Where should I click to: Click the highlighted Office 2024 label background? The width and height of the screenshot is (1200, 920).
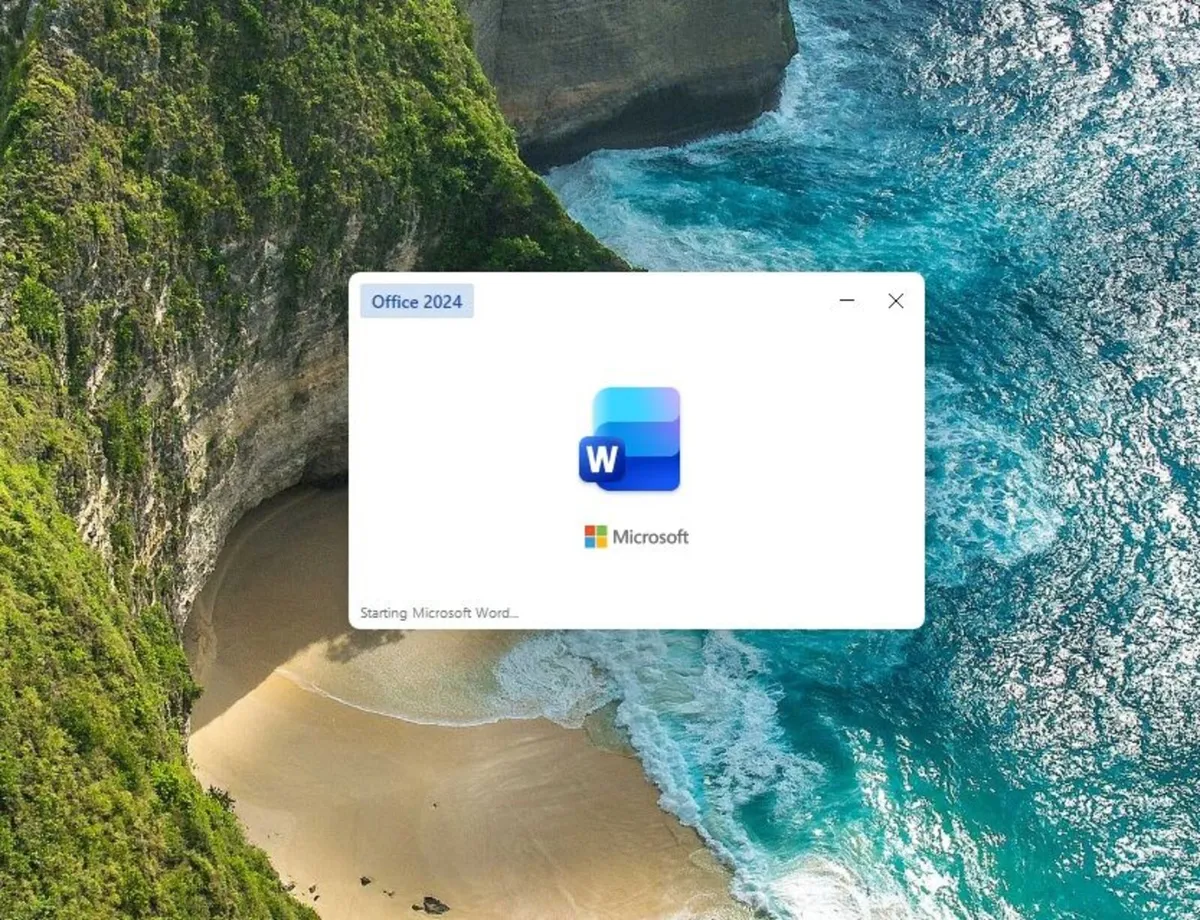[x=416, y=301]
